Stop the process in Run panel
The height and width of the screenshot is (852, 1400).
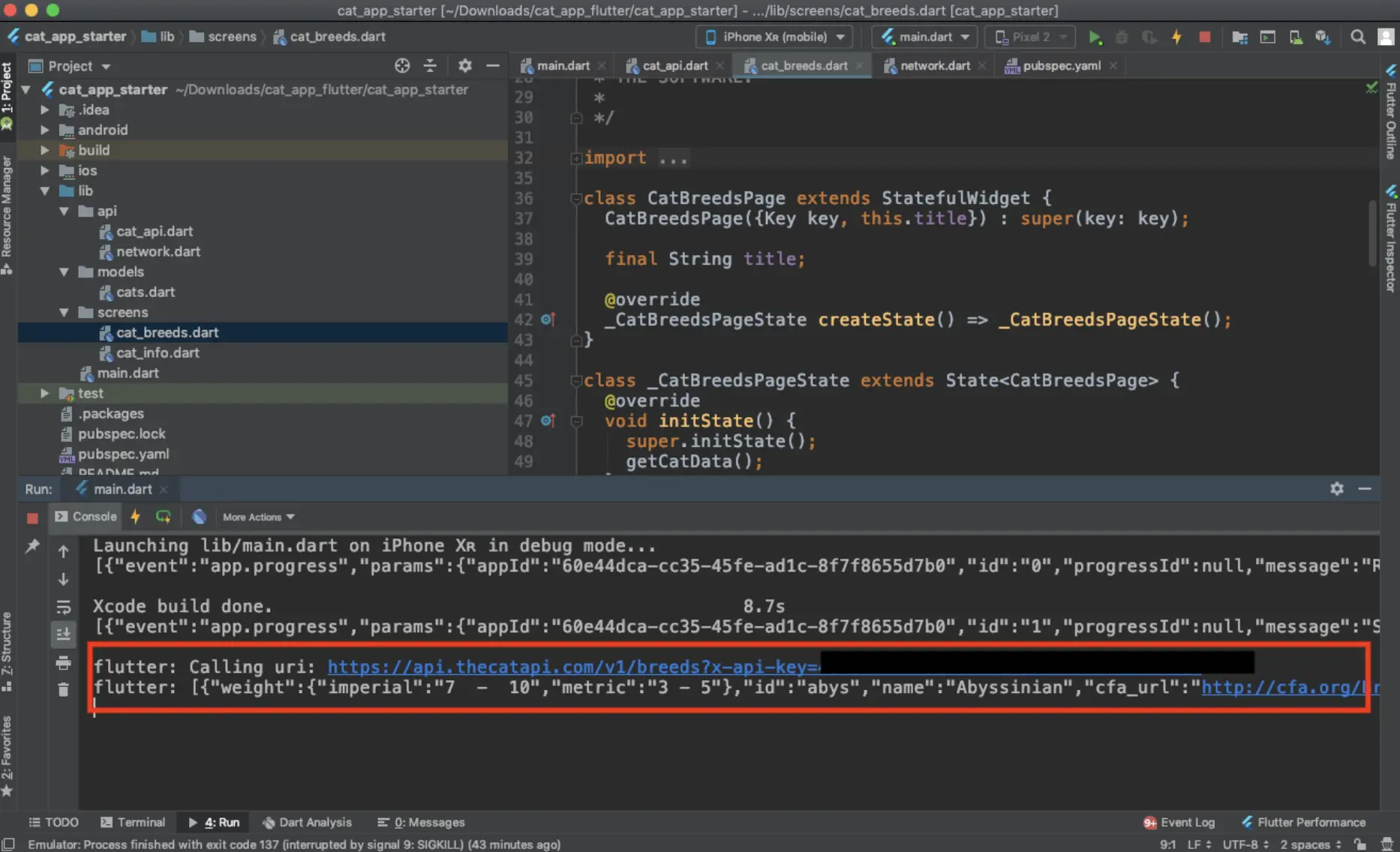coord(32,517)
